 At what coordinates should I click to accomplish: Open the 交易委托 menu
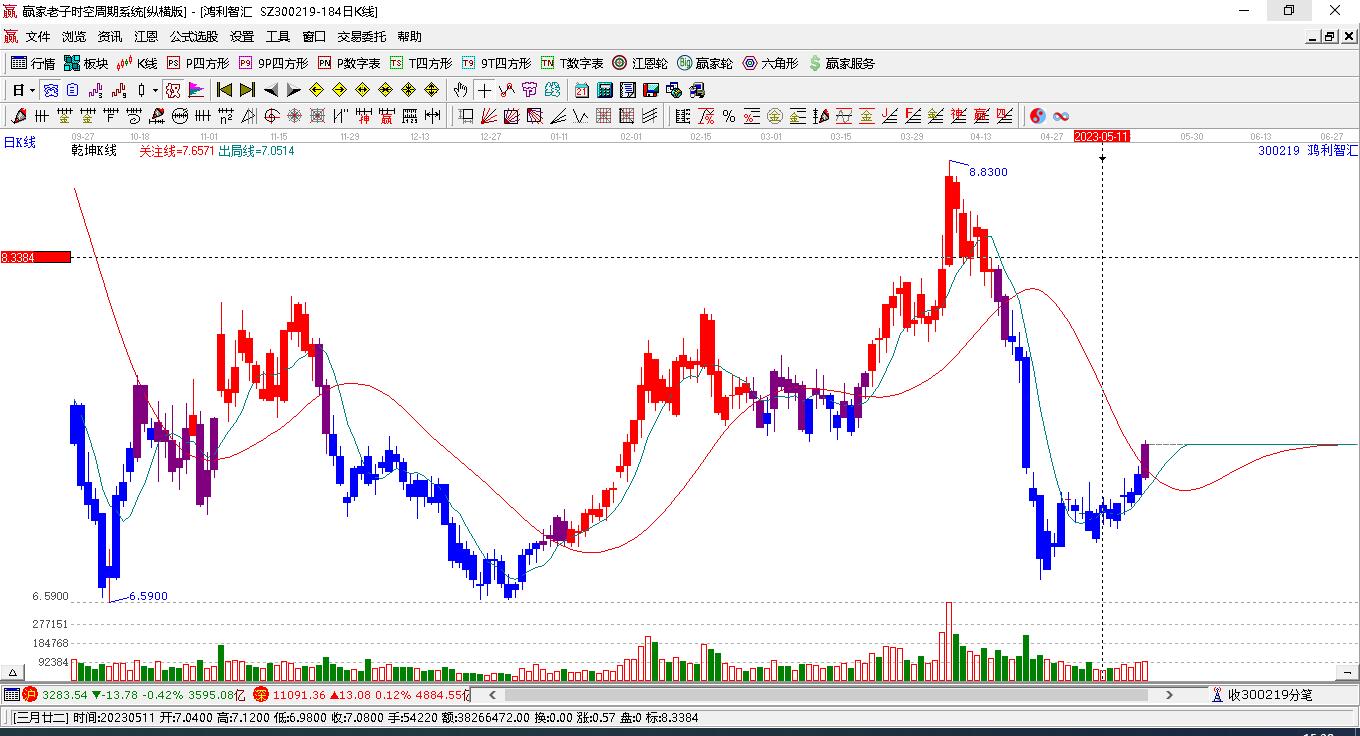click(x=362, y=36)
